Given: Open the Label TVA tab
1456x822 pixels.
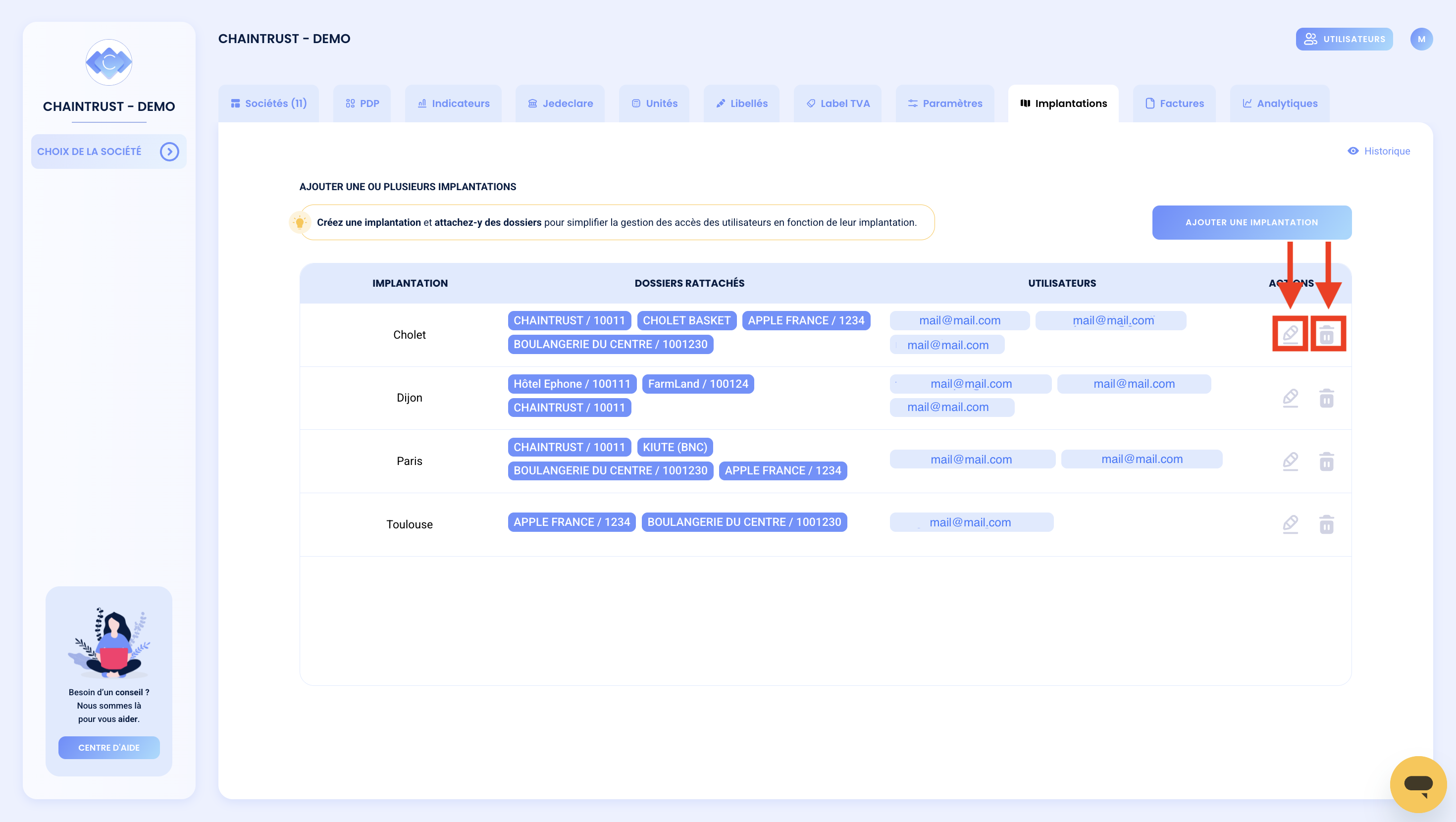Looking at the screenshot, I should (837, 103).
